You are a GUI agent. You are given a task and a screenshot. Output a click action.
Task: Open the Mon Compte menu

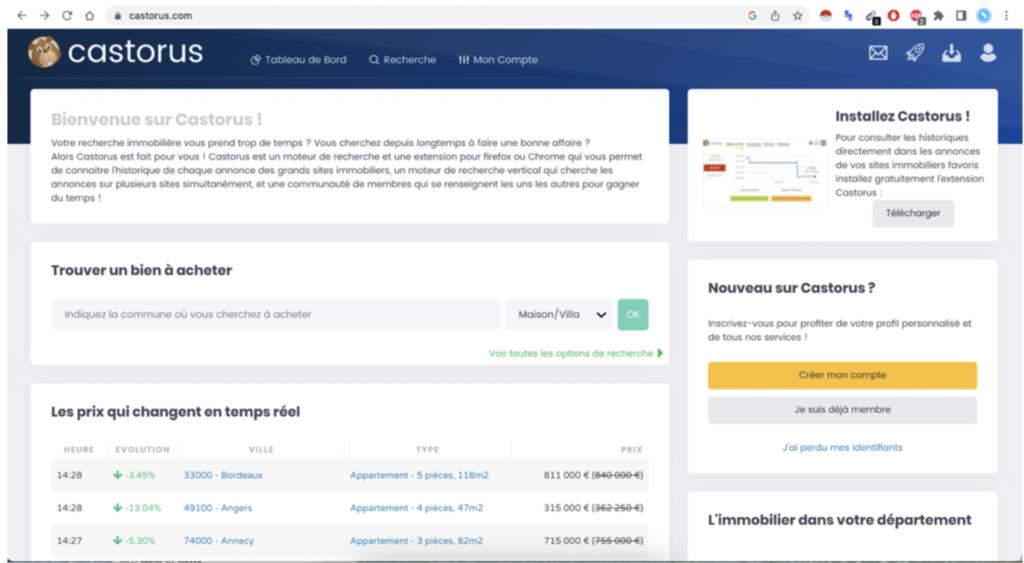tap(498, 59)
